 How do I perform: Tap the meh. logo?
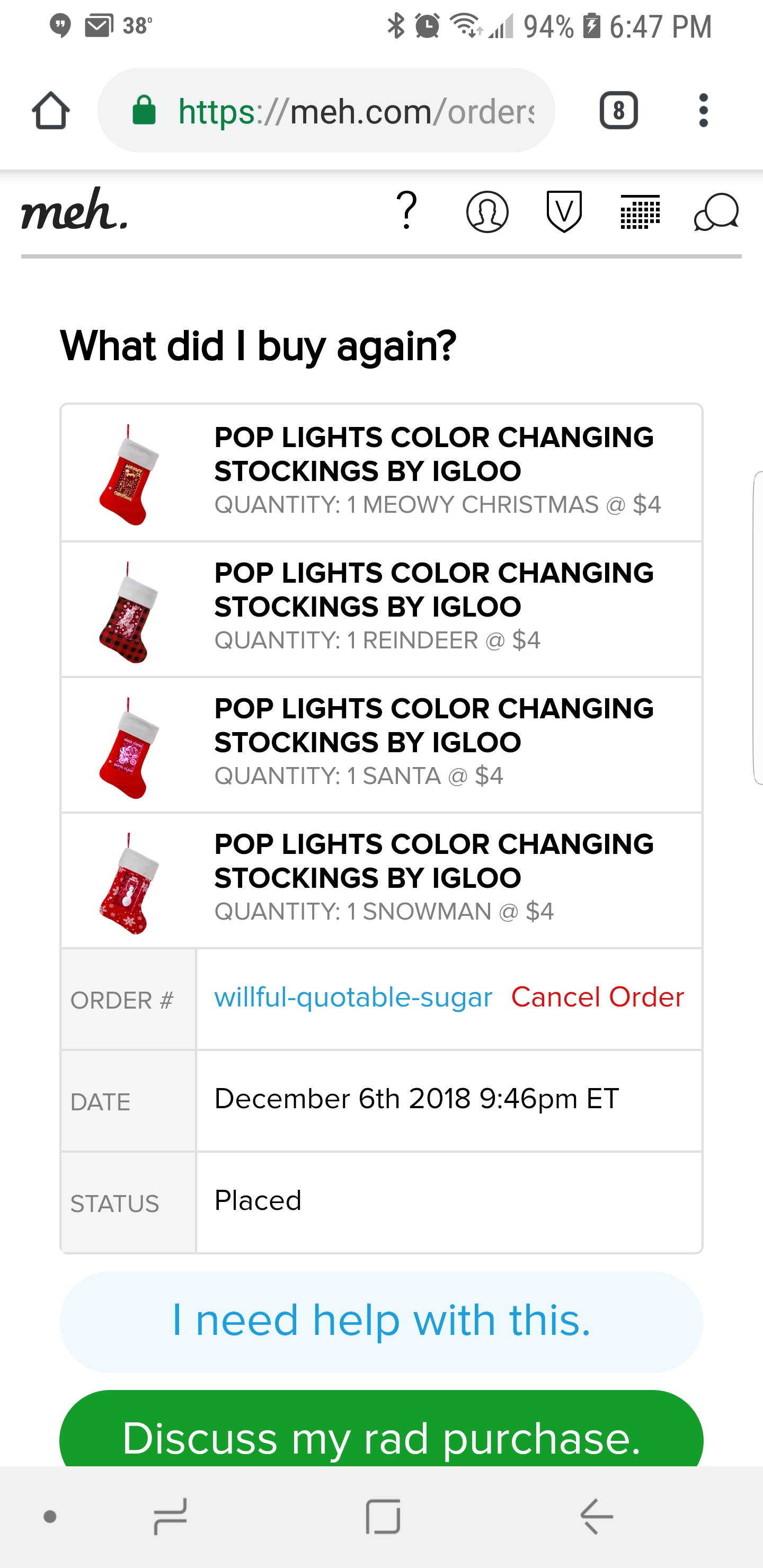point(75,210)
